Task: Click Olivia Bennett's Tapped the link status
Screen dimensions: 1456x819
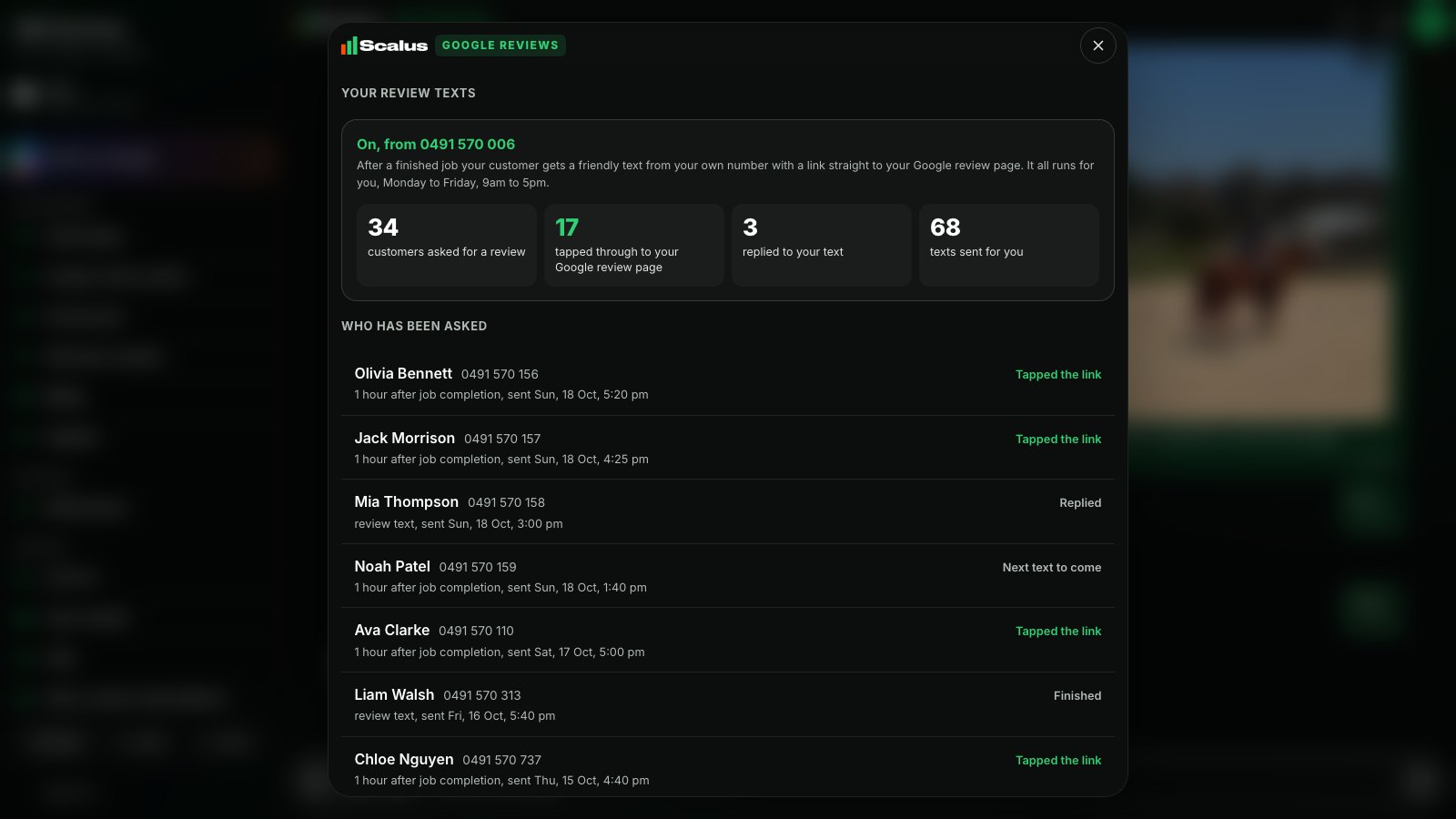Action: point(1058,374)
